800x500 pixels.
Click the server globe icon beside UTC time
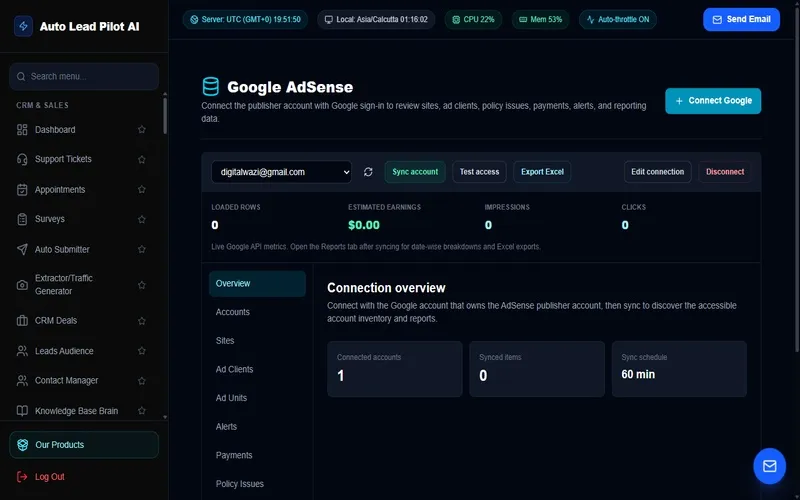(x=194, y=19)
